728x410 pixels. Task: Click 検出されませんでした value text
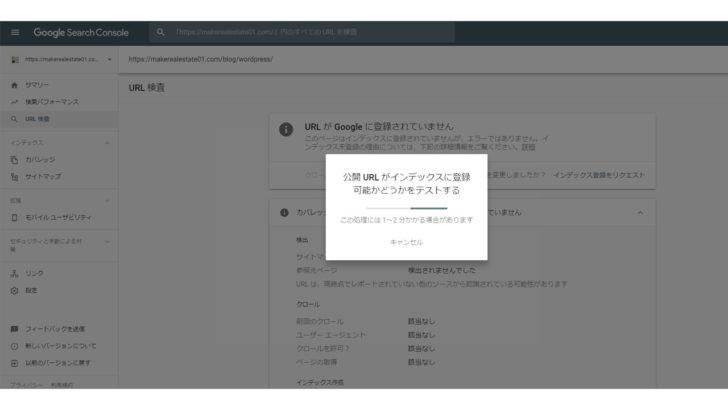(442, 270)
